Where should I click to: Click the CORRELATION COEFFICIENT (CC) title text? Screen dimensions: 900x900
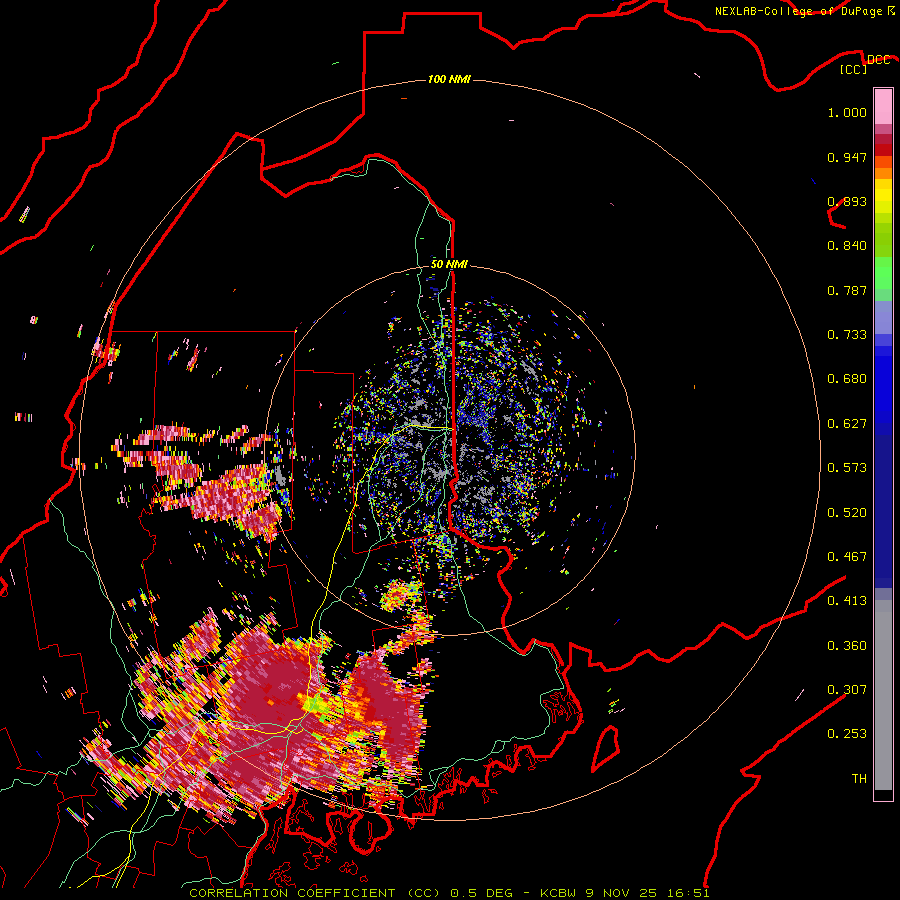tap(315, 893)
